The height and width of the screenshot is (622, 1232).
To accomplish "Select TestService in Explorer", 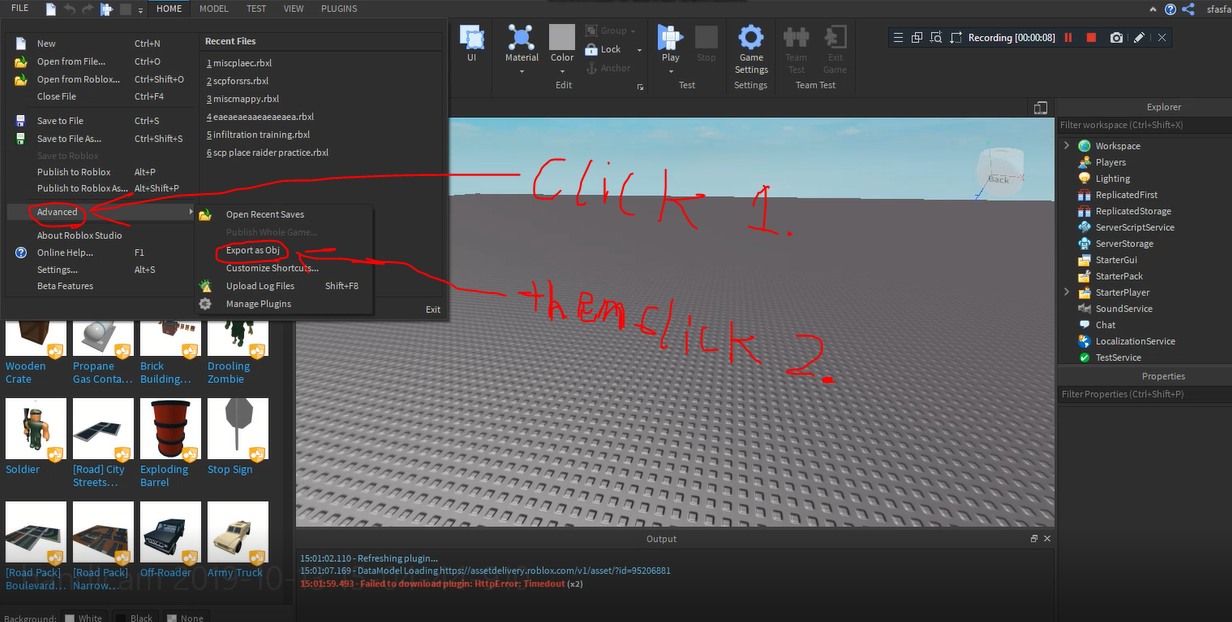I will (1117, 358).
